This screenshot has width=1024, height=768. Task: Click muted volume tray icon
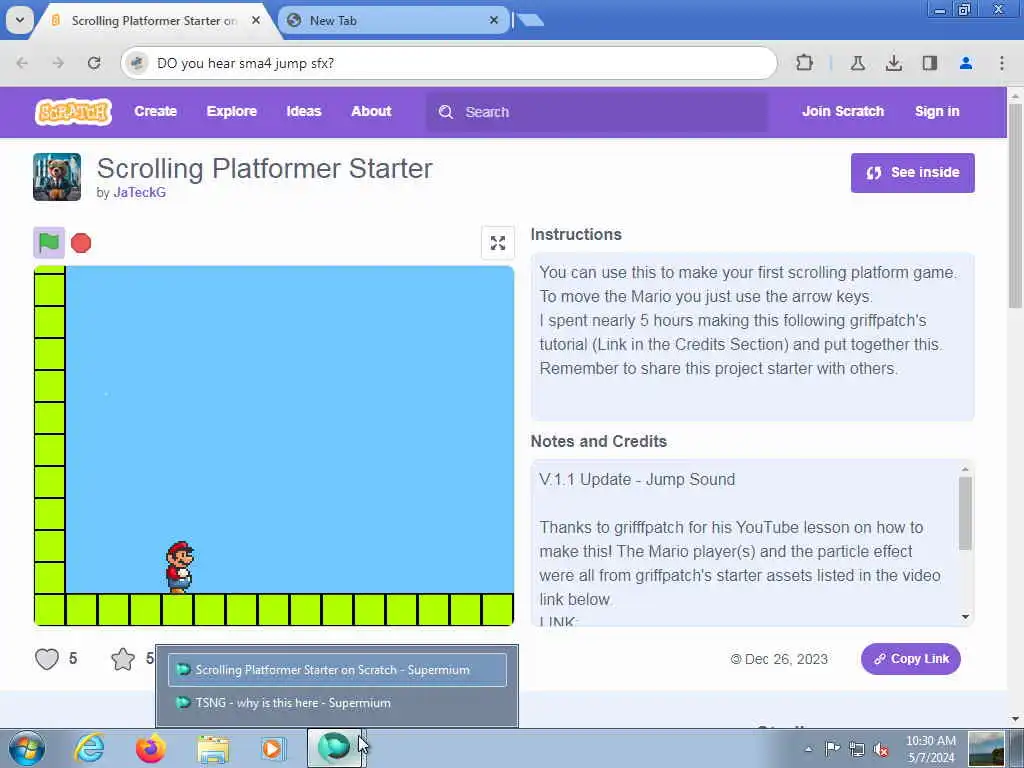[881, 749]
